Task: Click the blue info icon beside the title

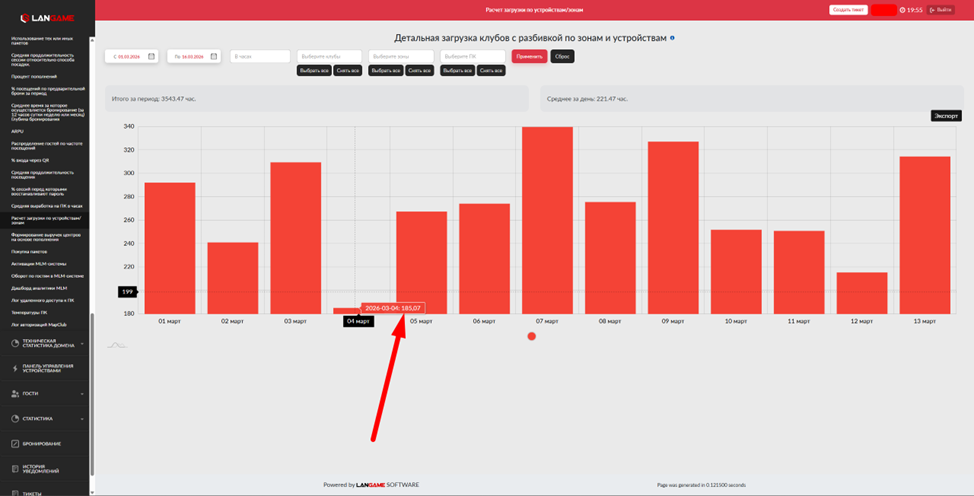Action: pos(672,38)
